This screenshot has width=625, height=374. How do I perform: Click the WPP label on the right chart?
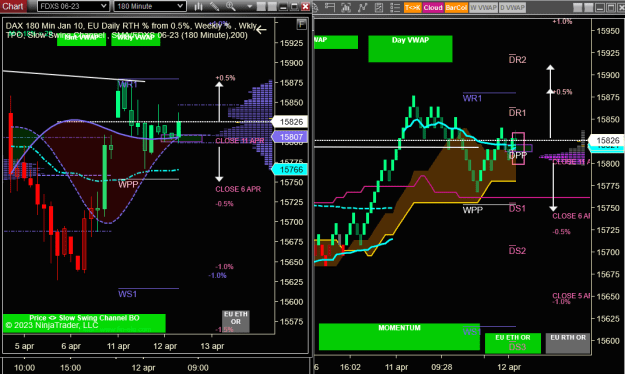[x=473, y=210]
